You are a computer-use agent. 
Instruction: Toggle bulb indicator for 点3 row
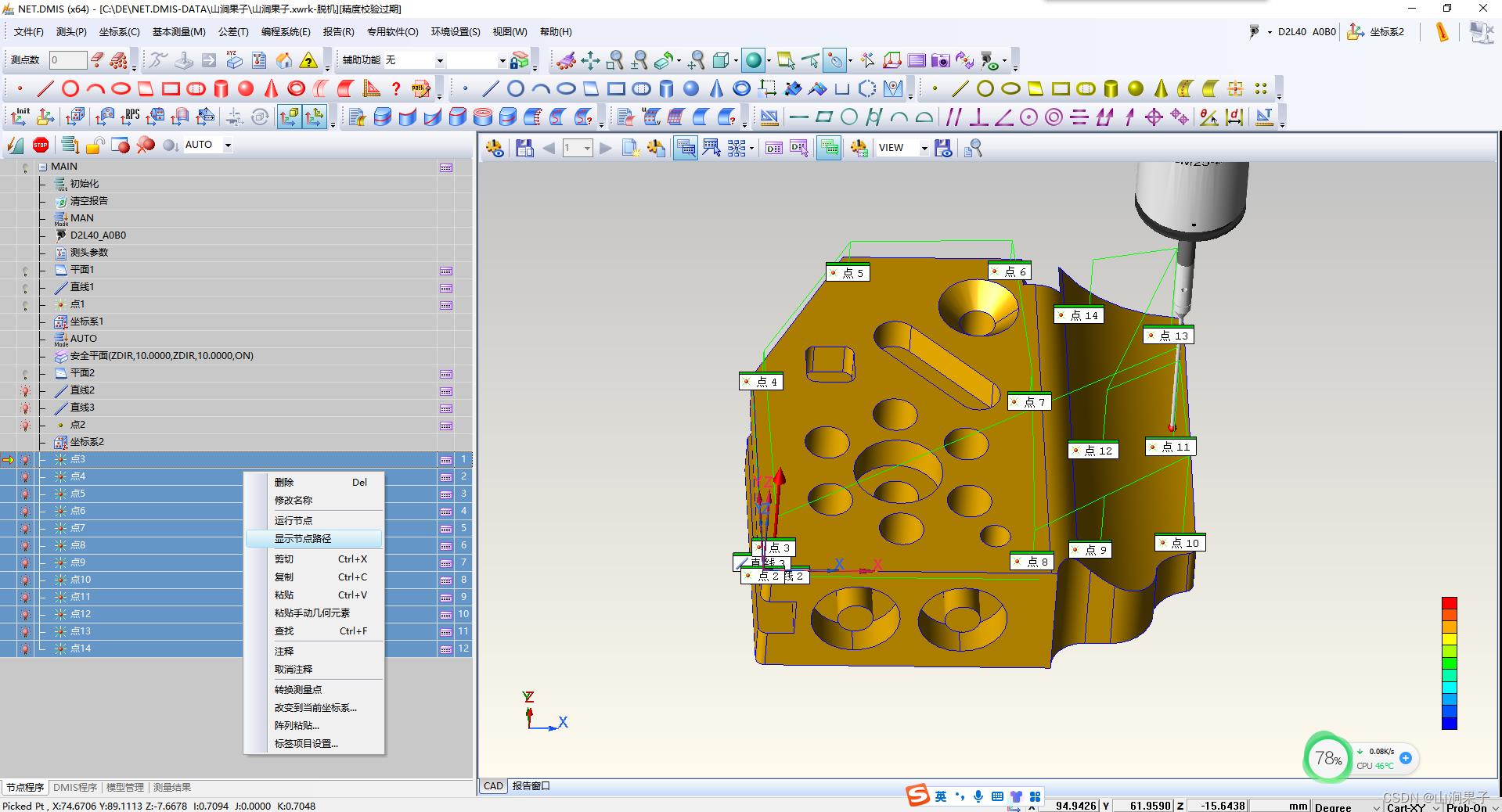25,459
